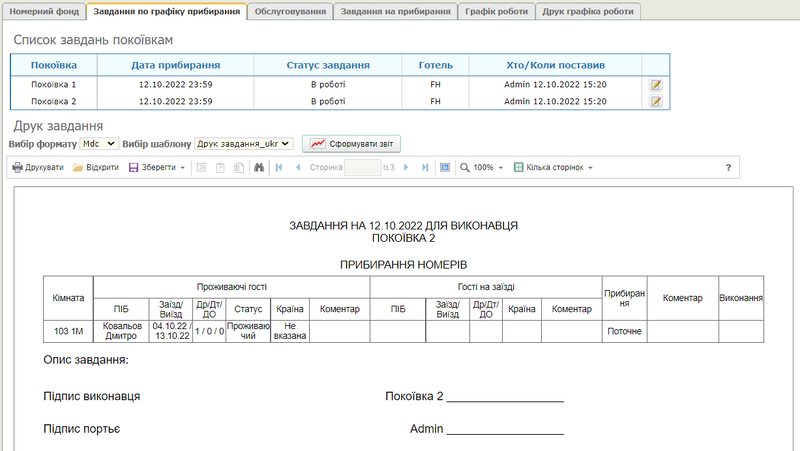Open a report file via Відкрити
Viewport: 800px width, 451px height.
point(96,168)
